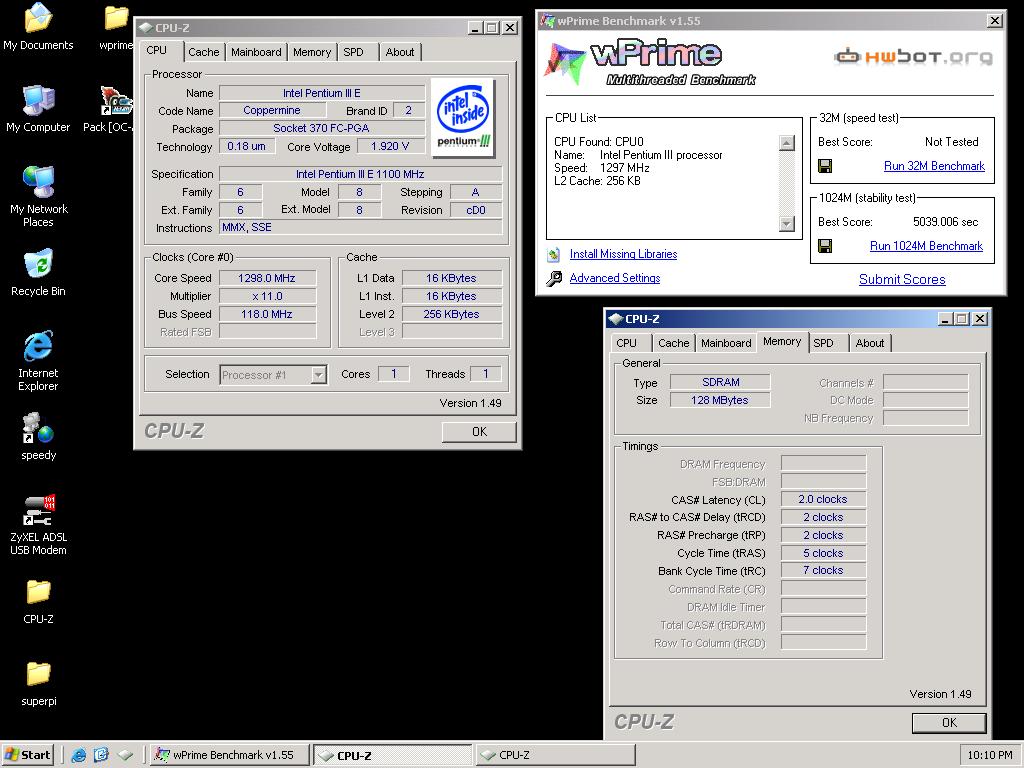Select the active CPU-Z taskbar button

tap(392, 755)
